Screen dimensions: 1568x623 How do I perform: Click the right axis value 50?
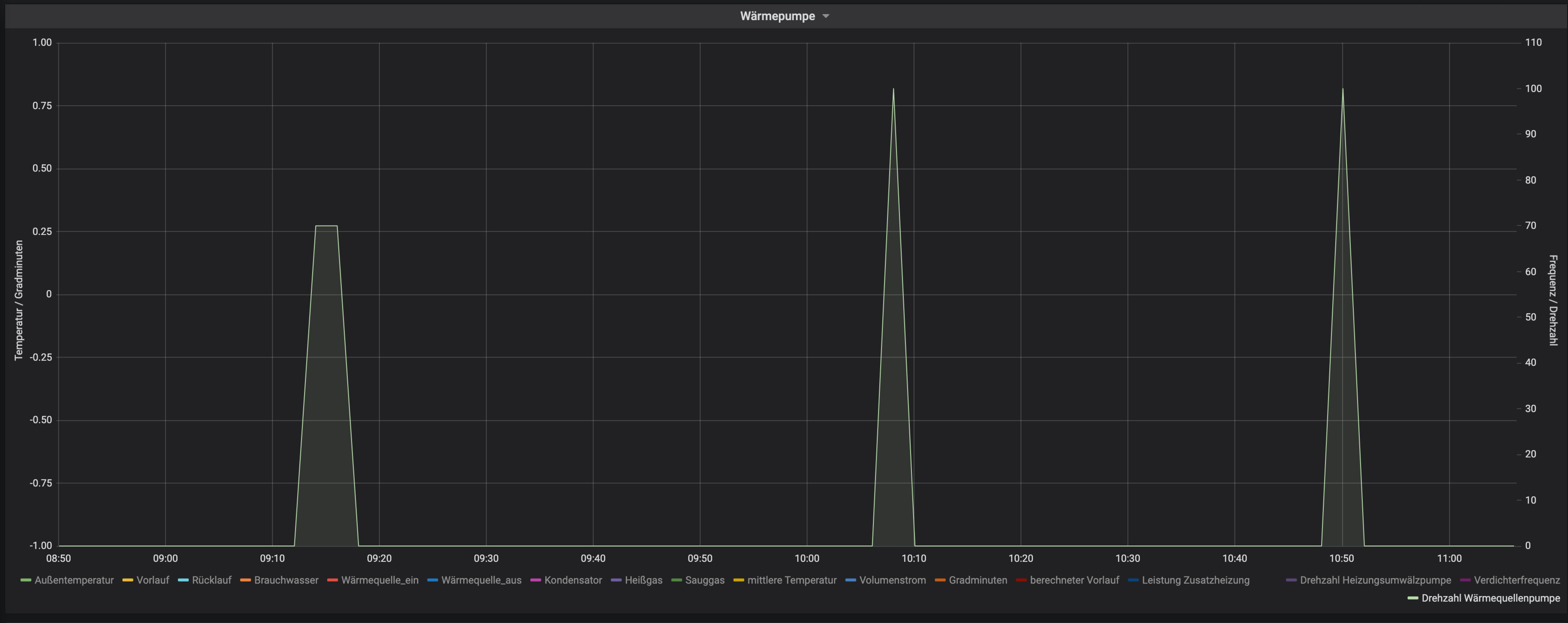pyautogui.click(x=1530, y=317)
